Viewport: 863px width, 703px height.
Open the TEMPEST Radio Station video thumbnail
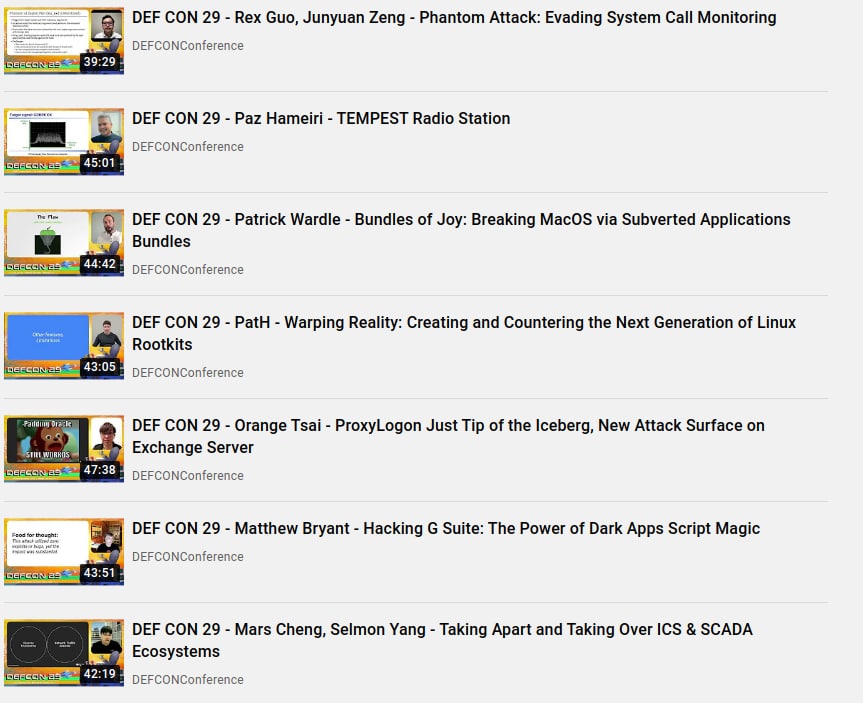tap(64, 142)
